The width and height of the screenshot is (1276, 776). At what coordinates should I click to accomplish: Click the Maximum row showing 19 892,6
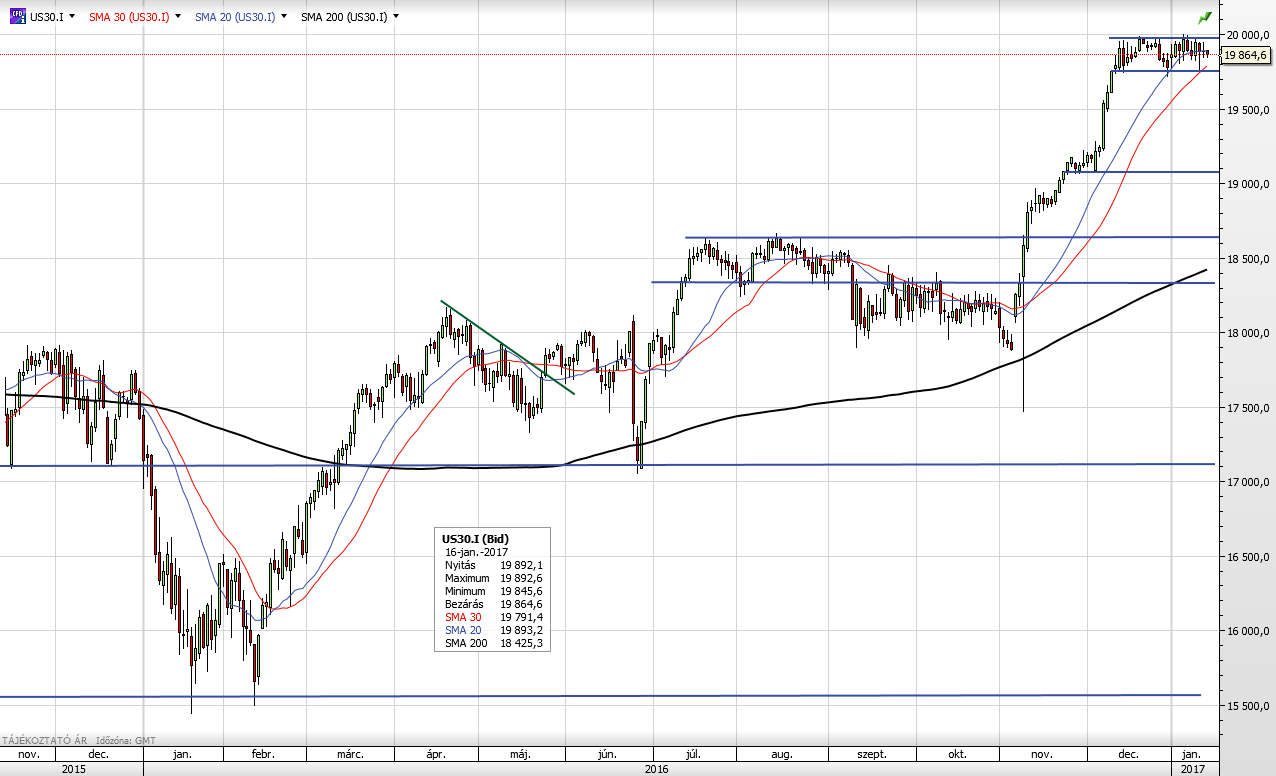pyautogui.click(x=494, y=578)
